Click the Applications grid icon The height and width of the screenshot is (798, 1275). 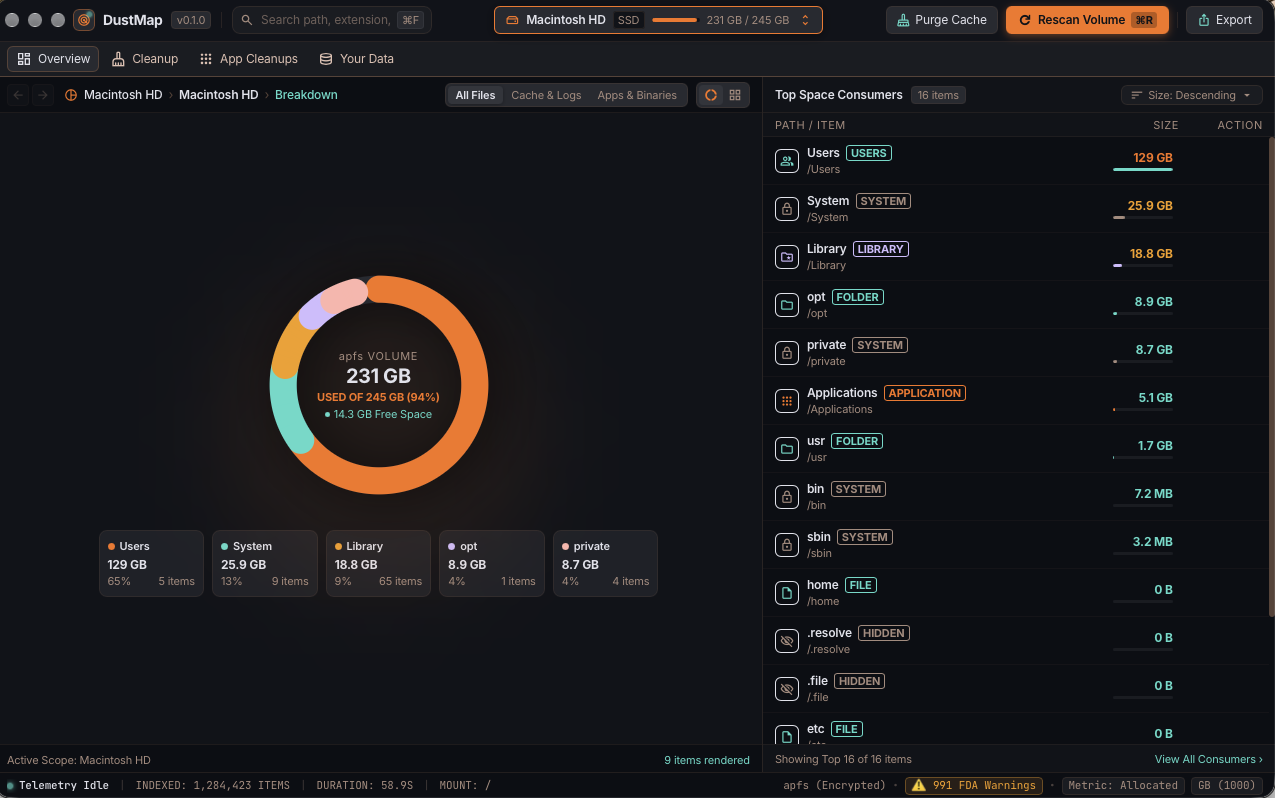pyautogui.click(x=787, y=401)
